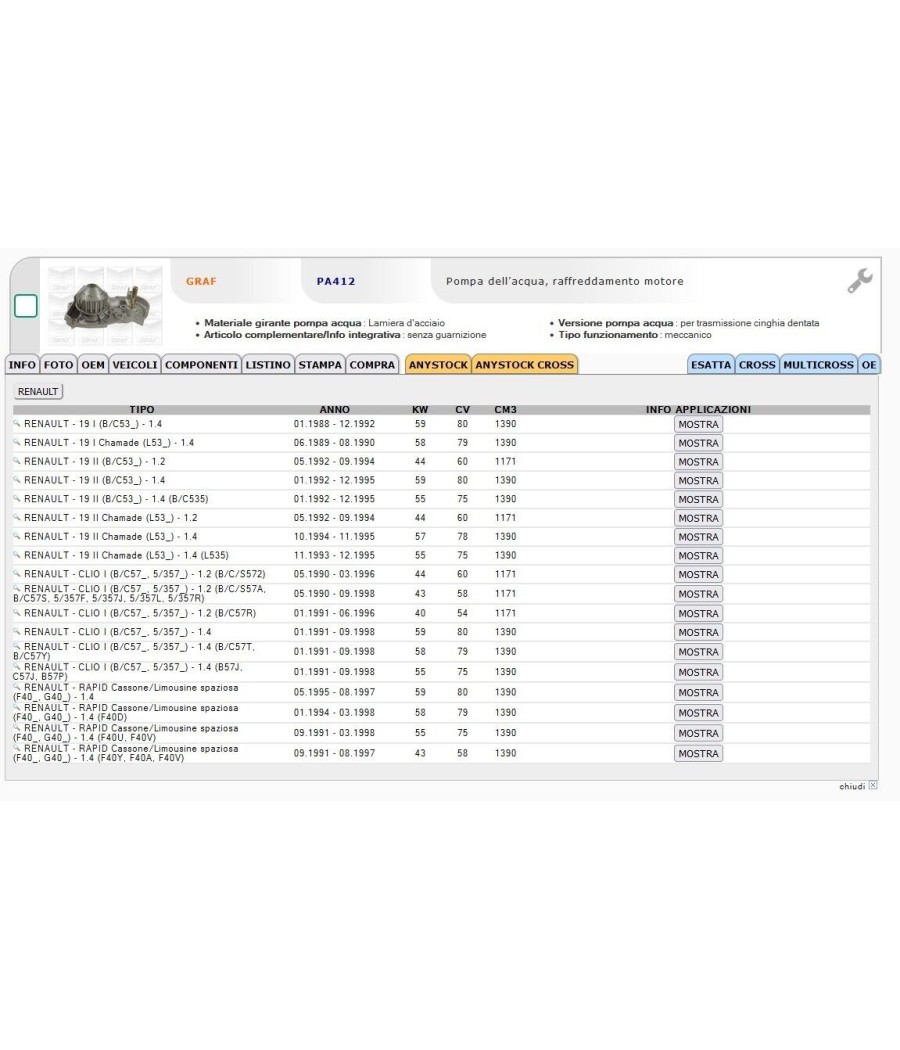Click MOSTRA for CLIO I 1.2 (B/C/S572)
The height and width of the screenshot is (1050, 900).
(698, 574)
